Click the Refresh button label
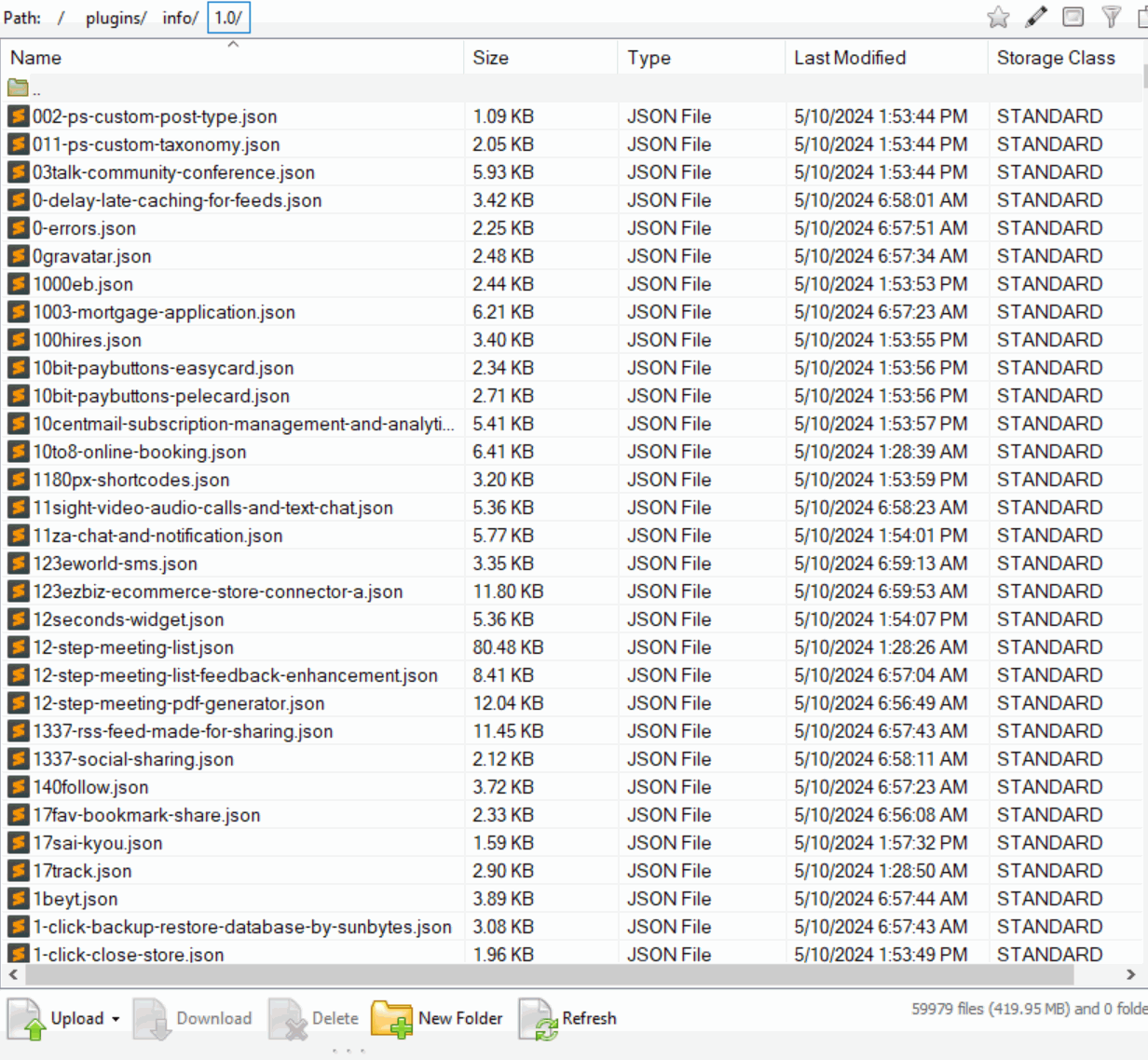1148x1060 pixels. point(589,1018)
